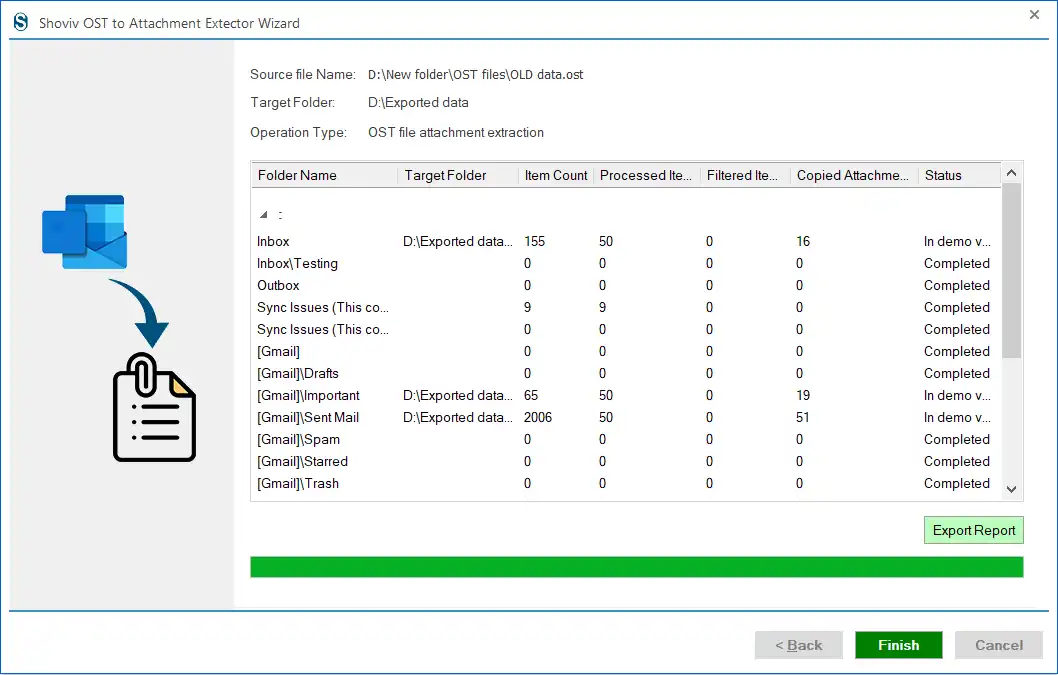Select the [Gmail]\Trash folder row
The image size is (1058, 675).
(x=625, y=483)
